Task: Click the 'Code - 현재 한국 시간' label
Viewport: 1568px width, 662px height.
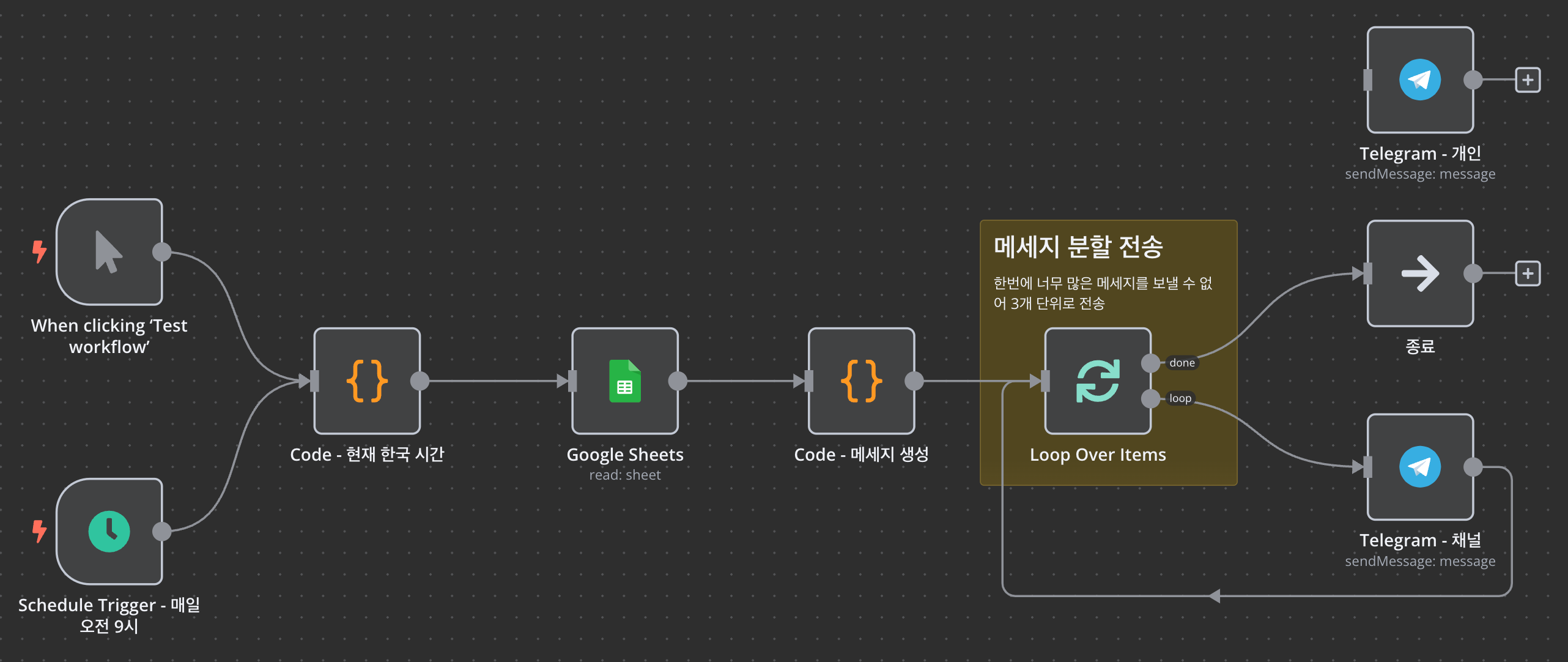Action: (x=367, y=454)
